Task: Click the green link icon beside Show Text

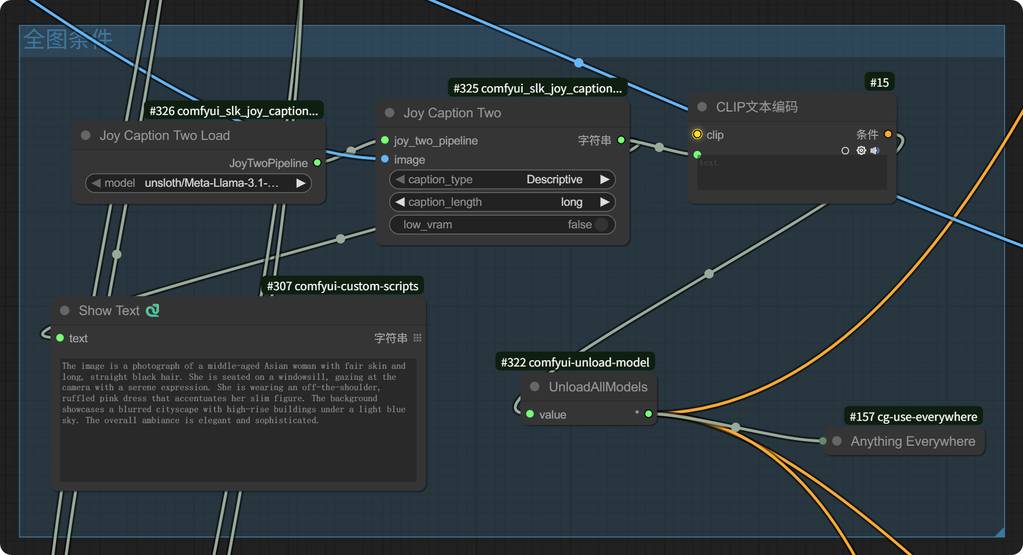Action: pos(153,311)
